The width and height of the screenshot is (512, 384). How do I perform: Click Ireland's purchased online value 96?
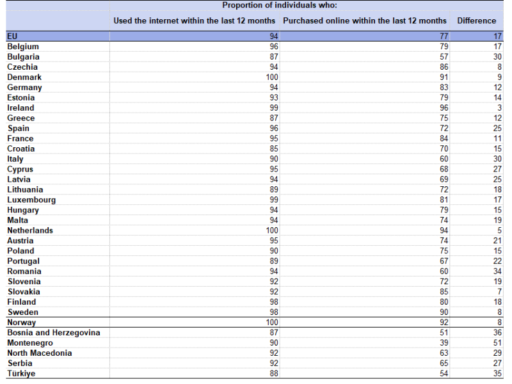[x=444, y=108]
